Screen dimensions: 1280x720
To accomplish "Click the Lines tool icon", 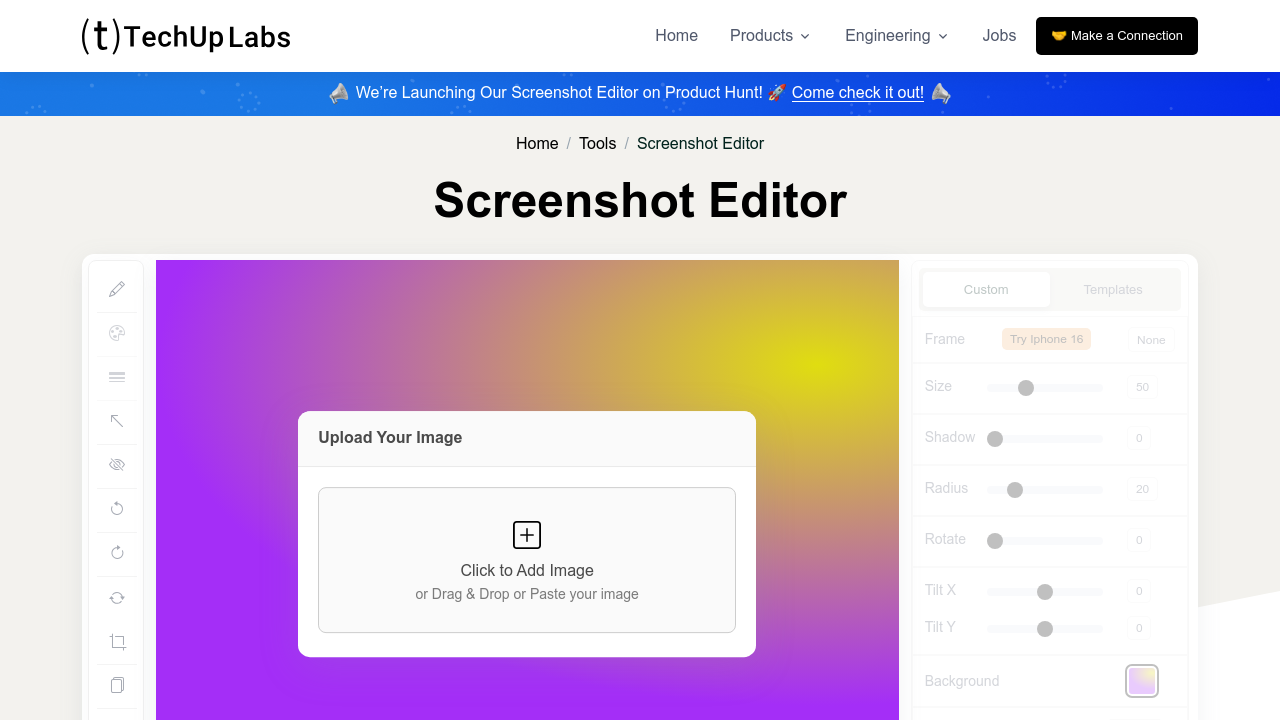I will point(116,377).
